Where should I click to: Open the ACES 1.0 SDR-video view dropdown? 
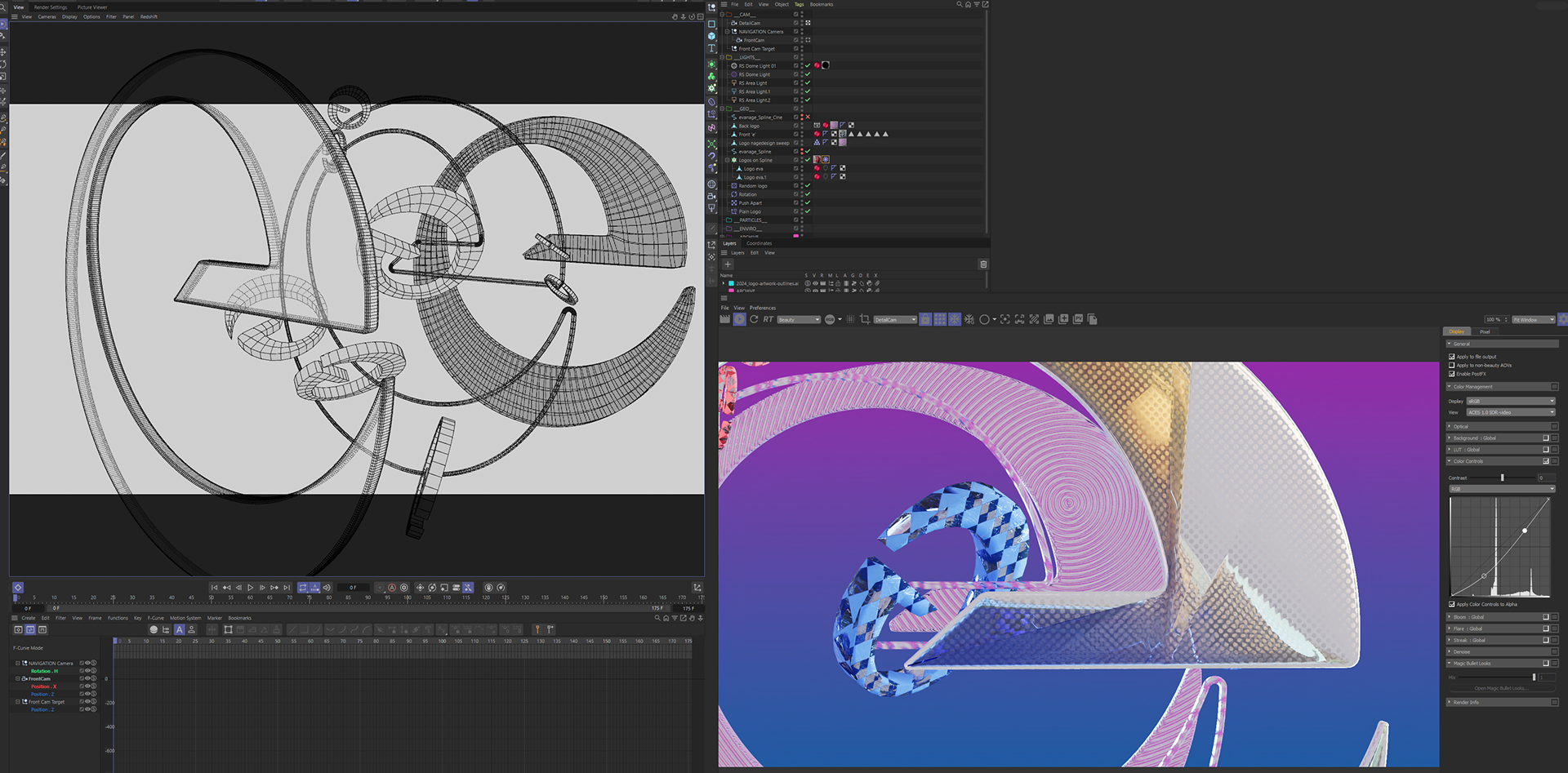pyautogui.click(x=1511, y=412)
